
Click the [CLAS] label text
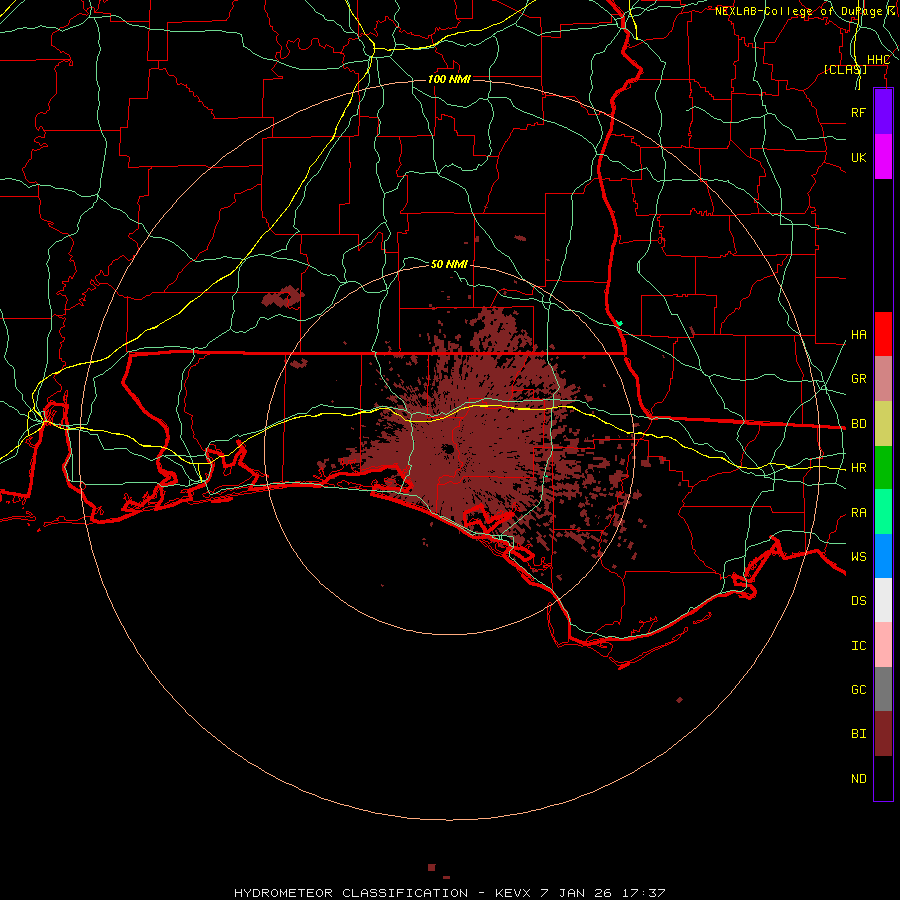845,69
